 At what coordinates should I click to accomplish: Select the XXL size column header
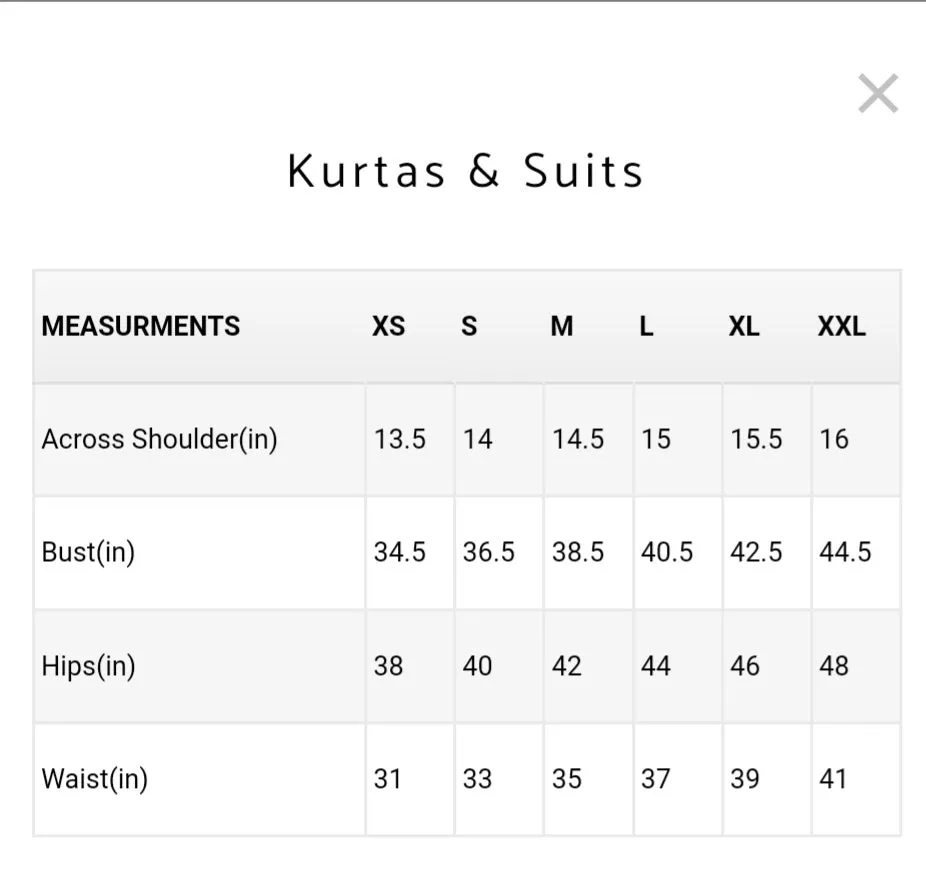point(842,326)
